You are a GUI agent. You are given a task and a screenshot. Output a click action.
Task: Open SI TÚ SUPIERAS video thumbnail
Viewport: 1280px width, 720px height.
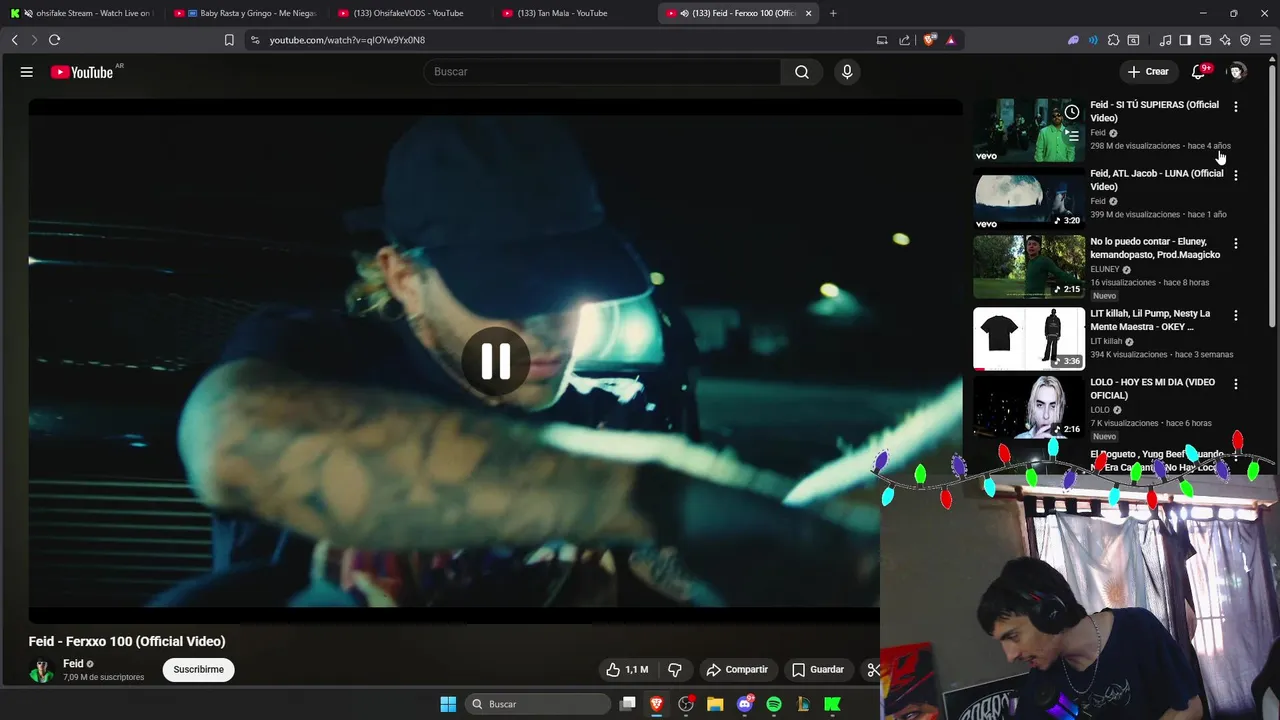click(1029, 130)
